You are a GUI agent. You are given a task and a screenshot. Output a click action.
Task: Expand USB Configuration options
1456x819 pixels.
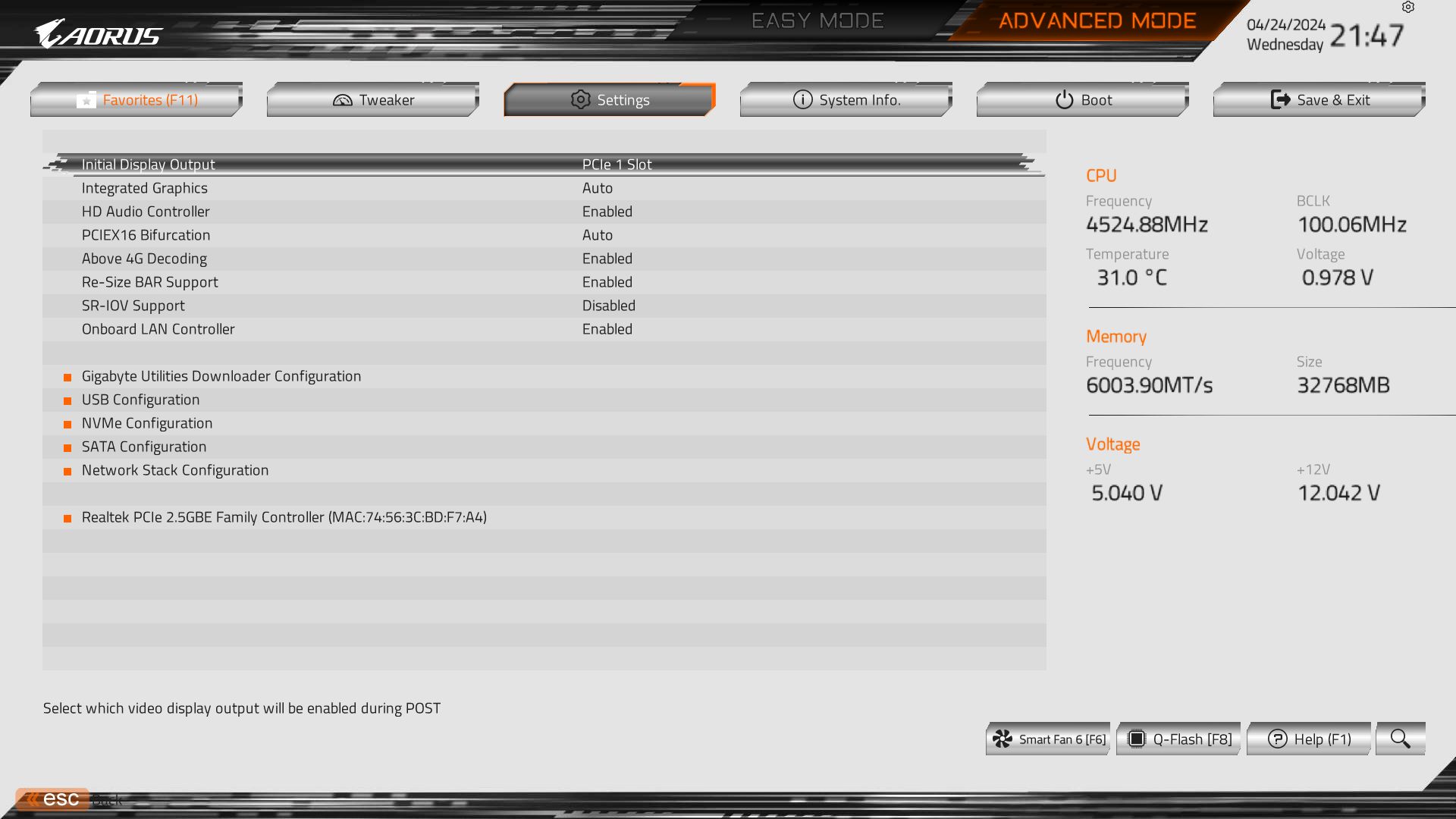140,399
